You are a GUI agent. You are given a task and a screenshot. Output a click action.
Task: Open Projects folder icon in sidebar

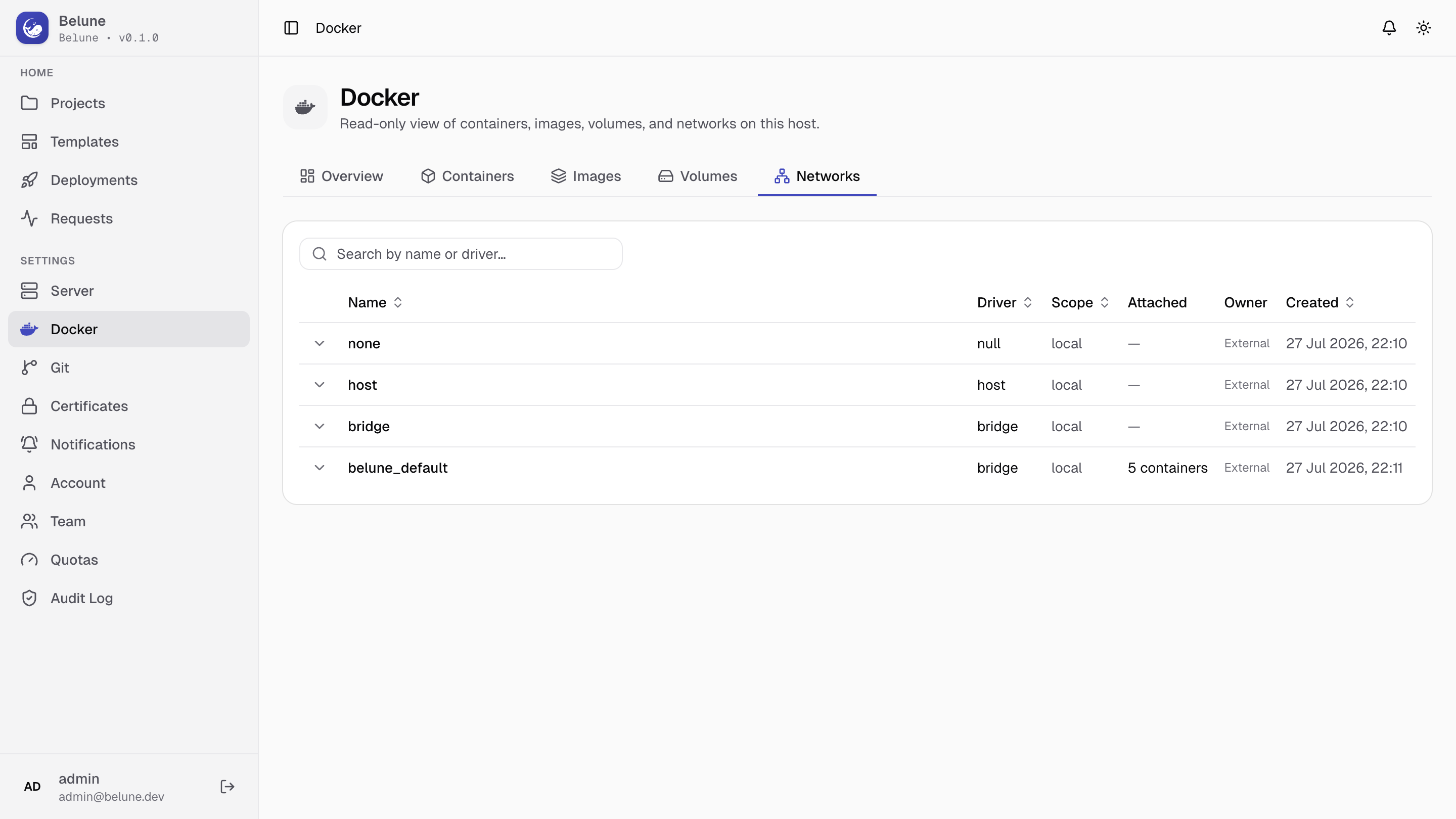tap(29, 103)
